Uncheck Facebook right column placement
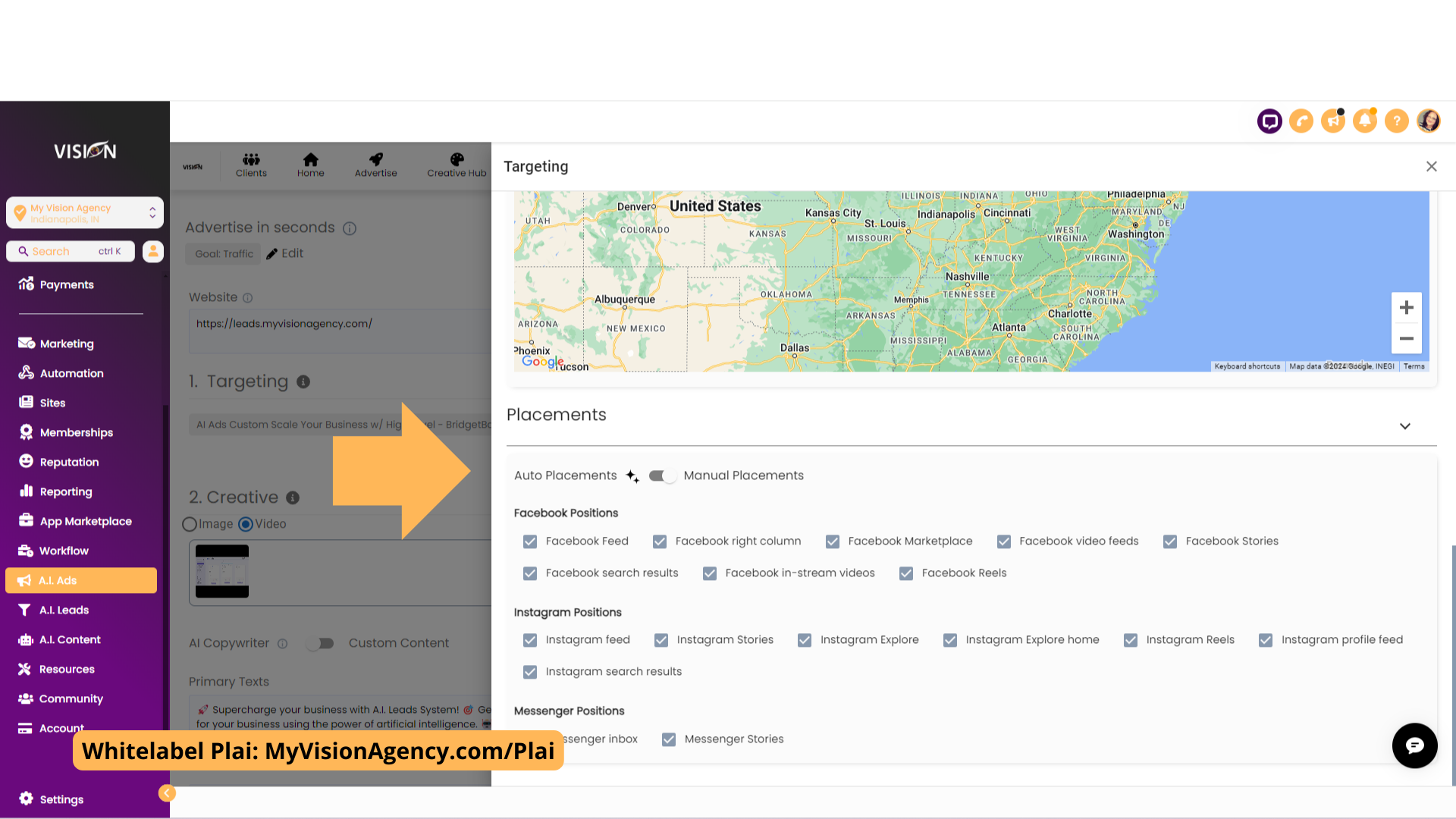This screenshot has width=1456, height=819. pos(660,541)
